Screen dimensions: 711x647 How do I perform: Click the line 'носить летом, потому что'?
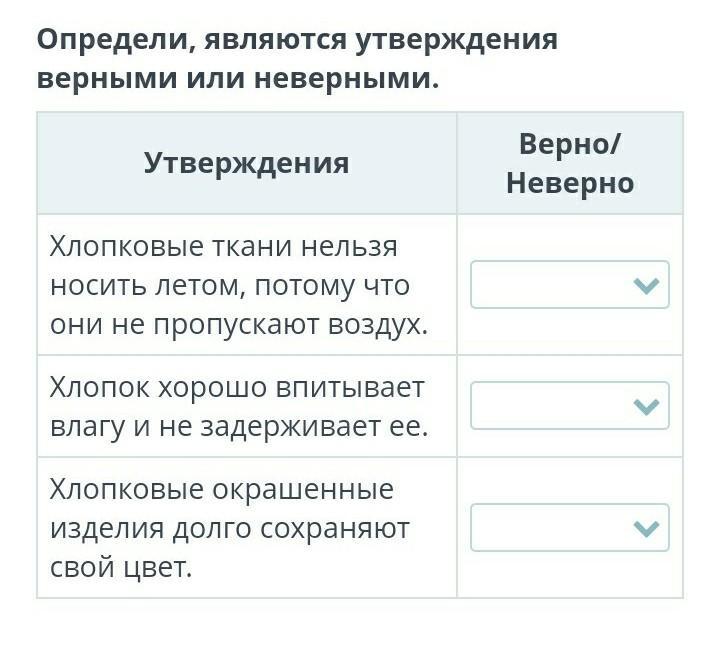tap(230, 286)
